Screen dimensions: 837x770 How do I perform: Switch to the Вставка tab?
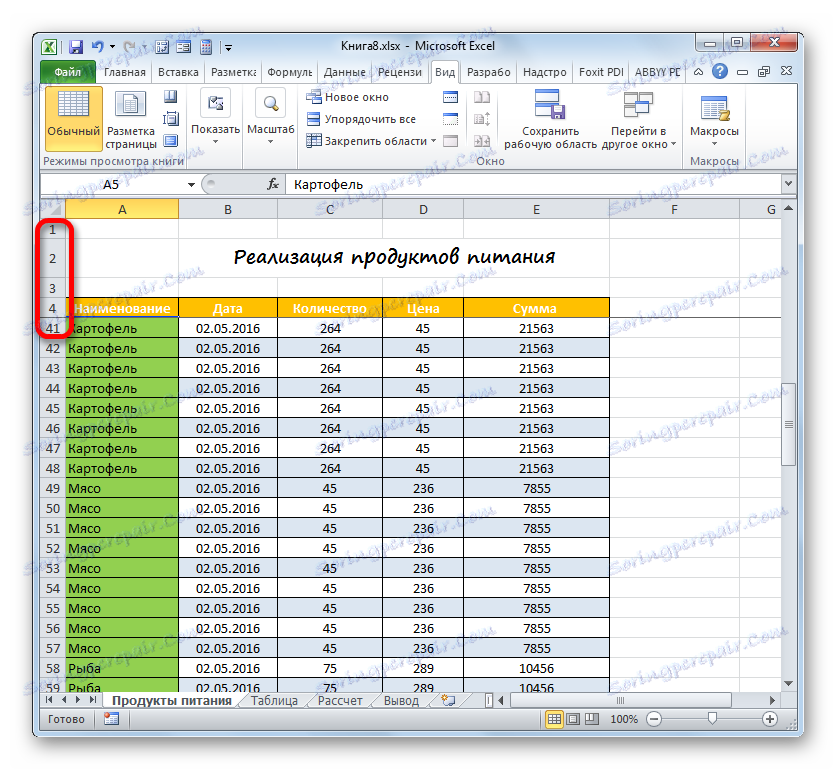(178, 72)
